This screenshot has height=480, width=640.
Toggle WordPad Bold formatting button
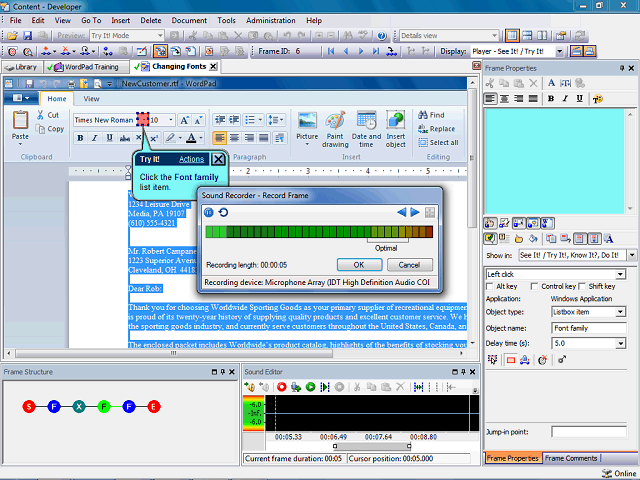80,138
